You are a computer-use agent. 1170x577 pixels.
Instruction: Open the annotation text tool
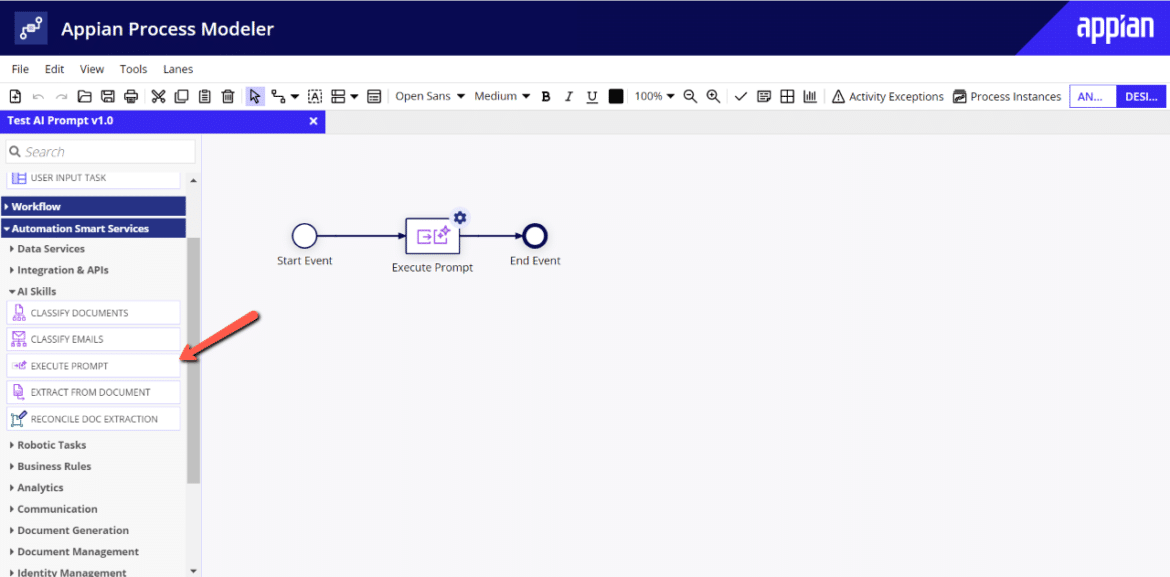coord(314,95)
